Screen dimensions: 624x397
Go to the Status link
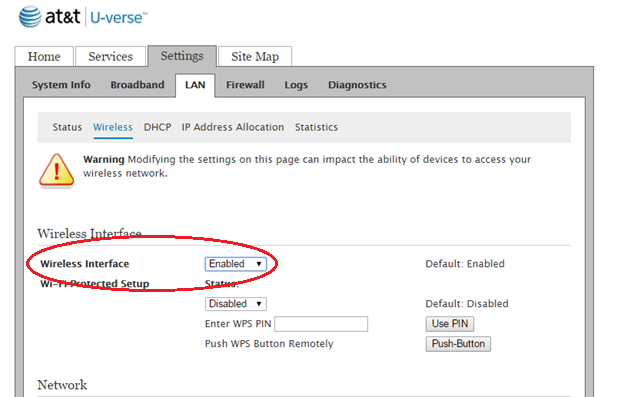click(67, 127)
